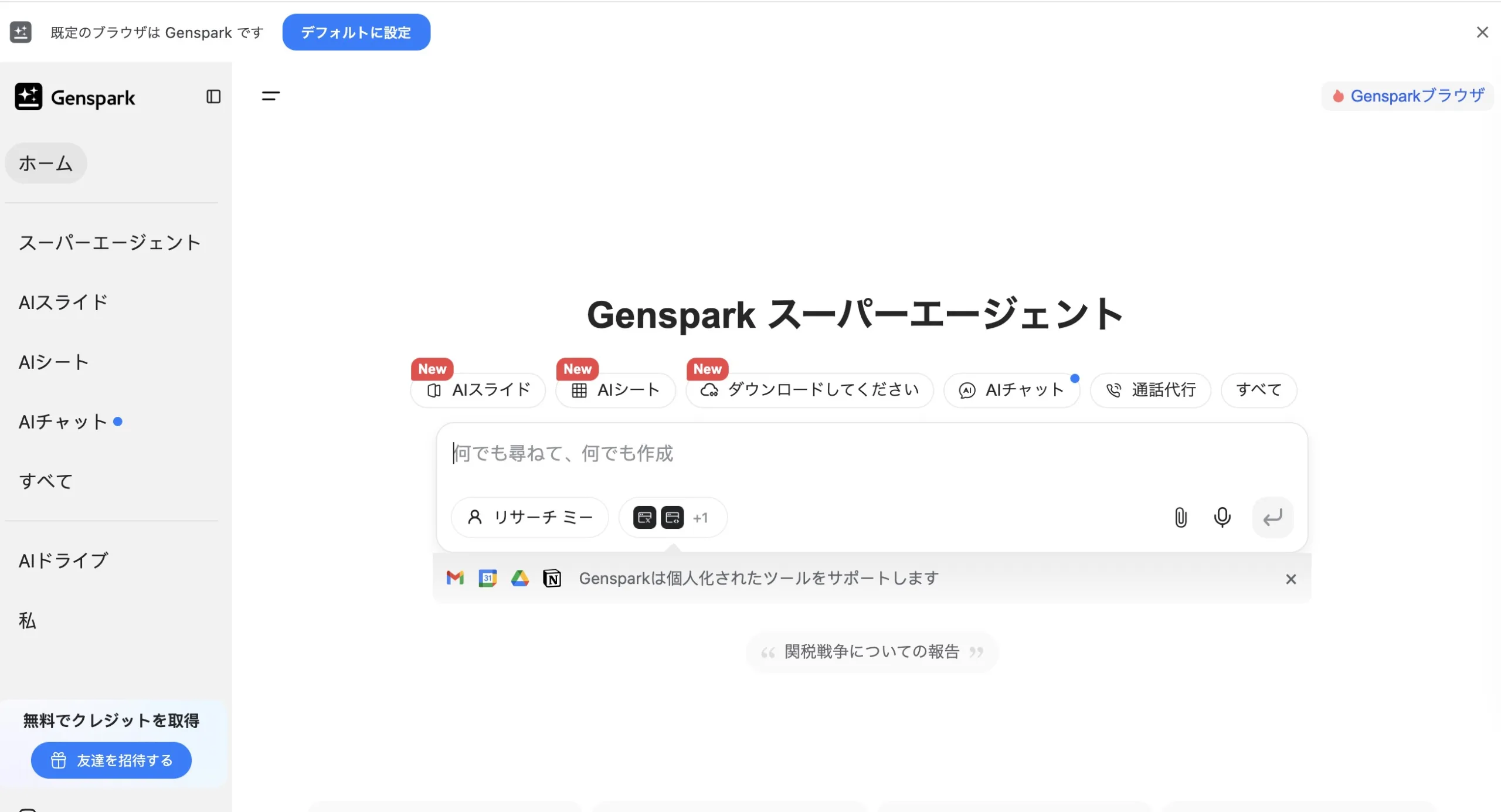1501x812 pixels.
Task: Open AIシート in sidebar
Action: 54,362
